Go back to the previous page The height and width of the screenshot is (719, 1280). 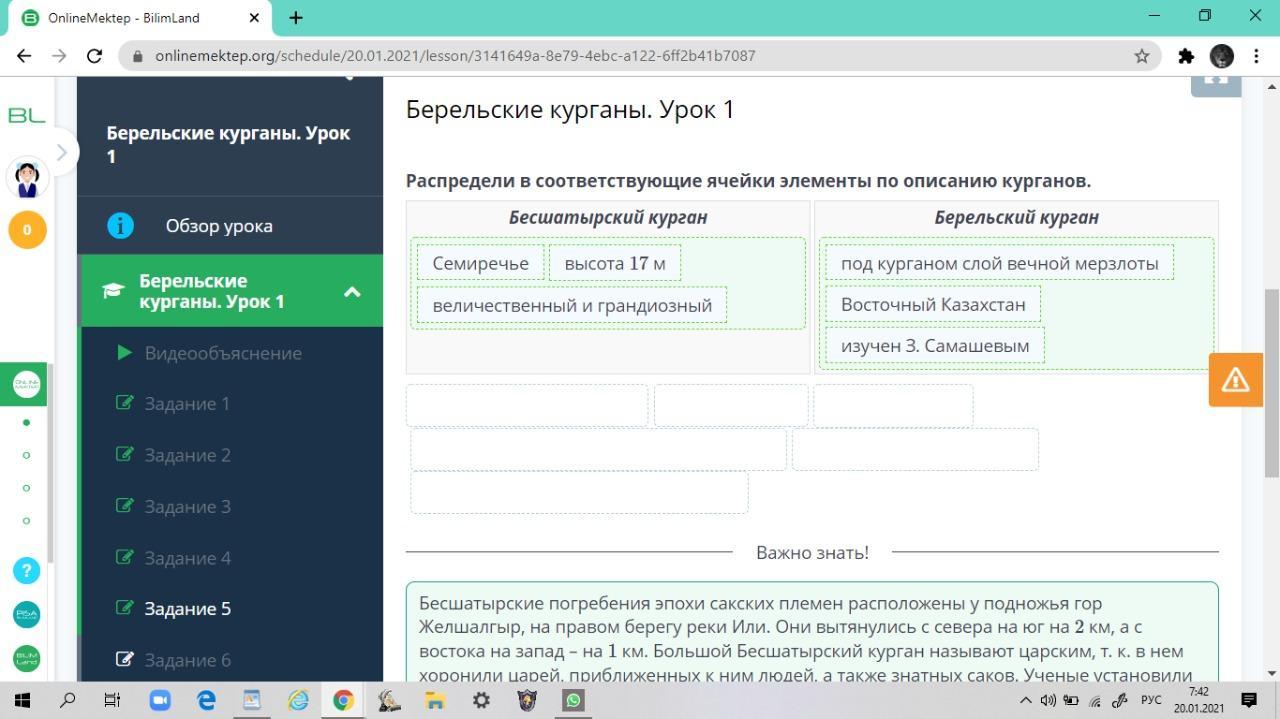tap(24, 56)
